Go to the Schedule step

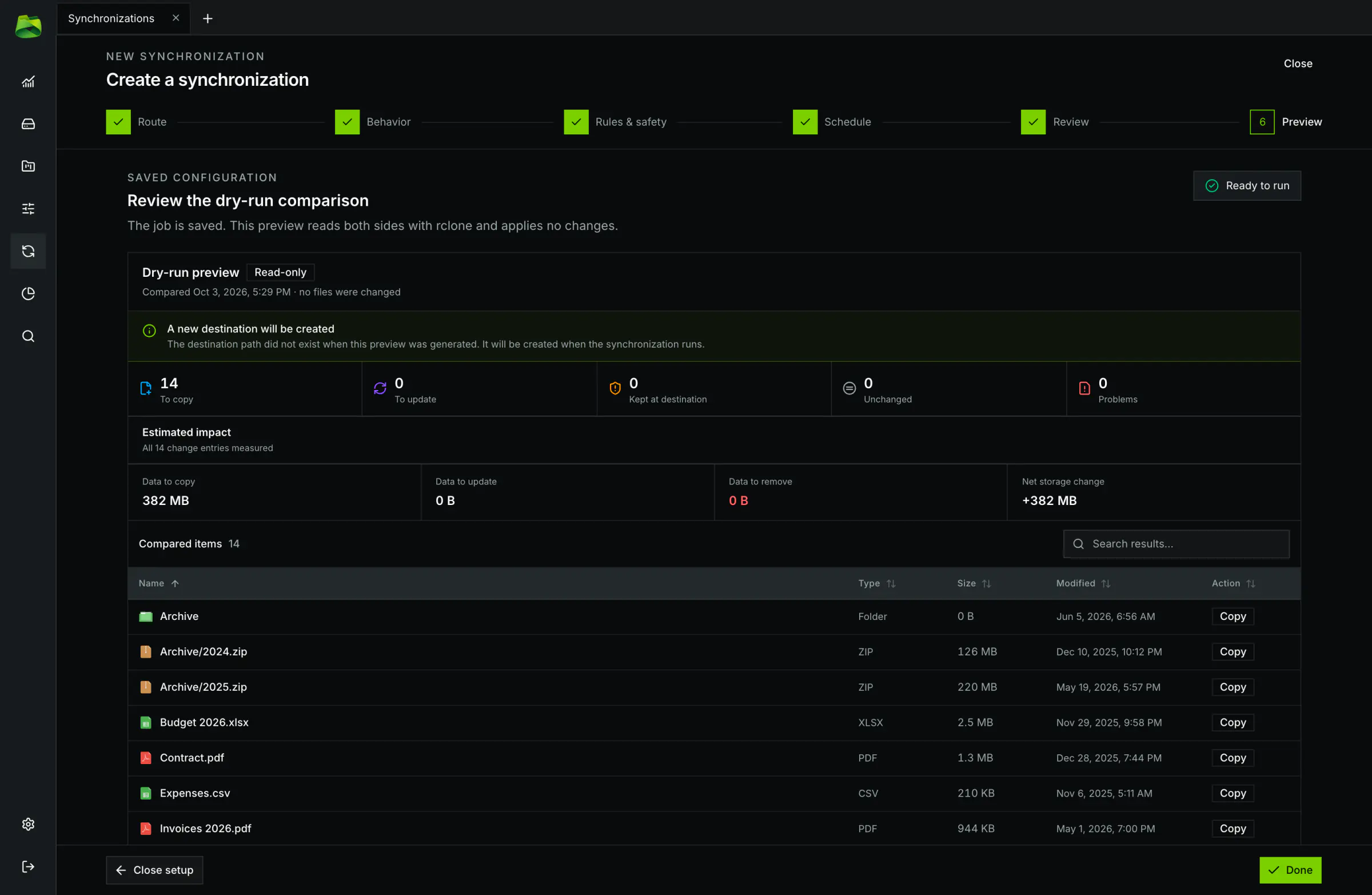832,122
